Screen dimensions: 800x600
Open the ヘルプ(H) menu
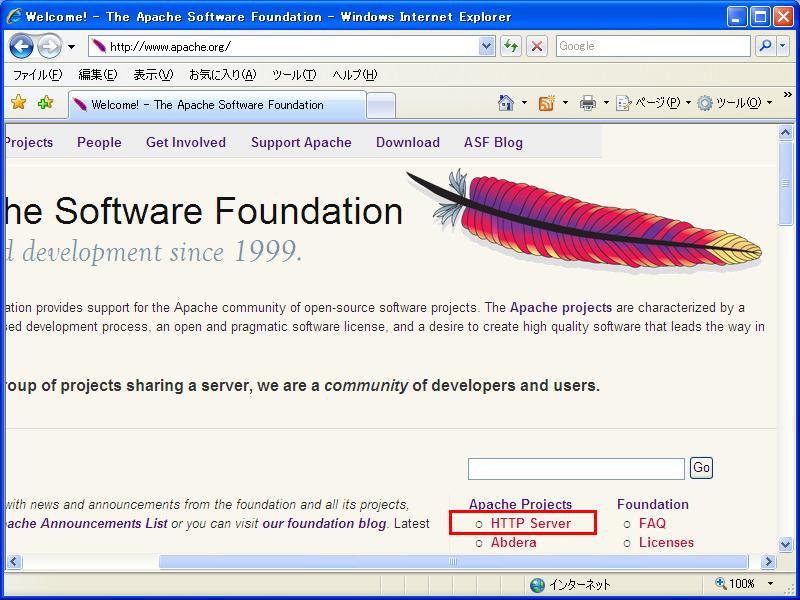click(355, 75)
